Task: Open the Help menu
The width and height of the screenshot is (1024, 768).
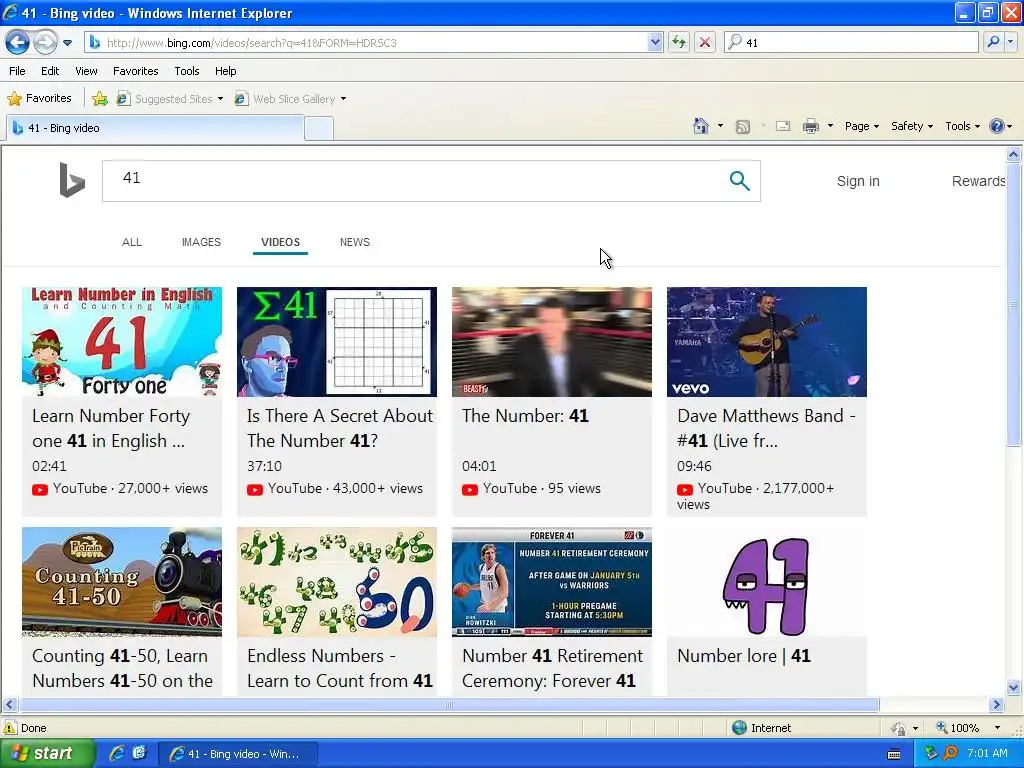Action: click(226, 71)
